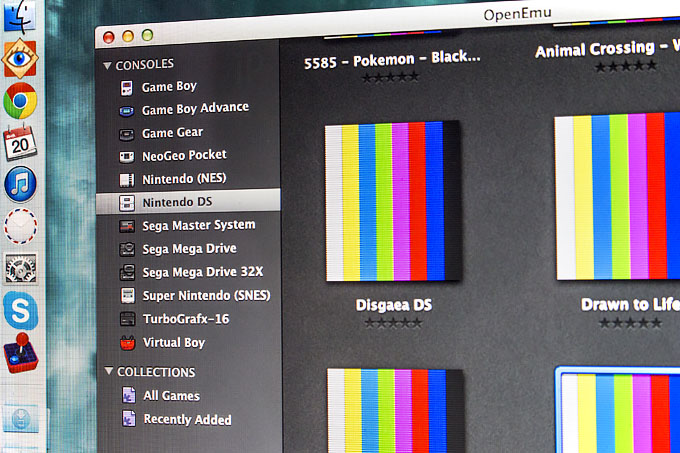Select the cover below Disgaea DS

tap(396, 411)
